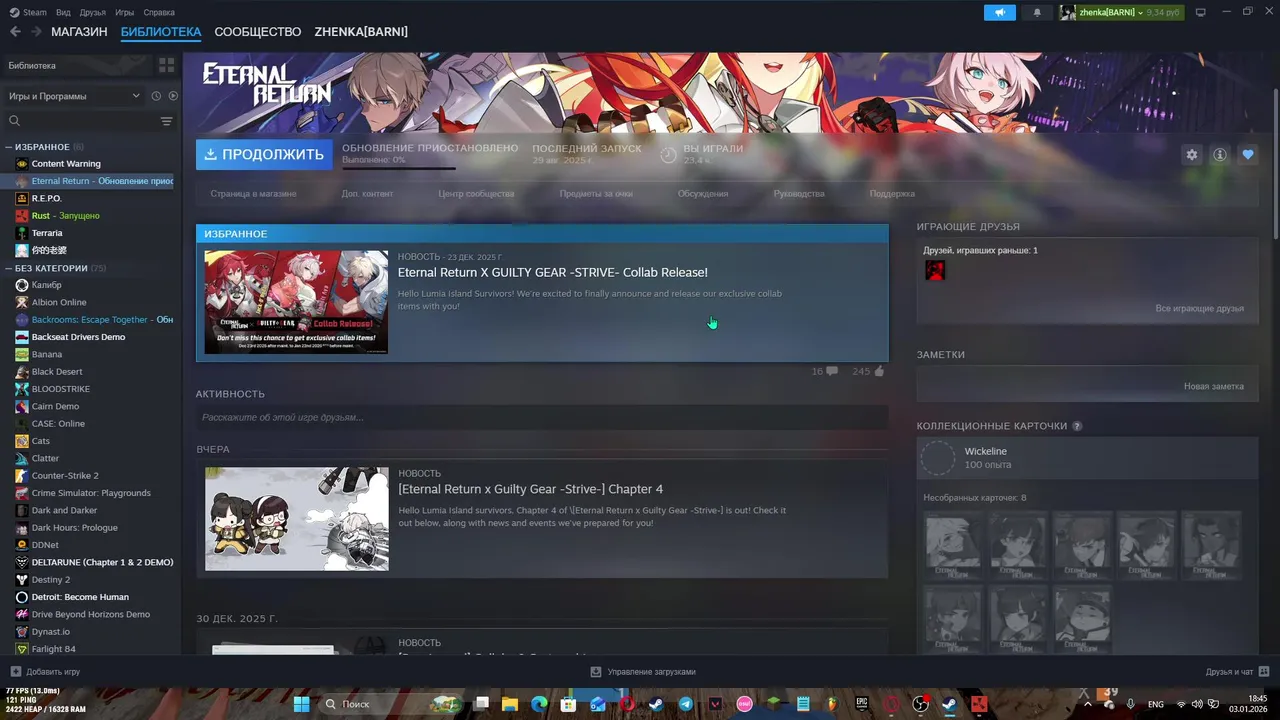The image size is (1280, 720).
Task: Open Предметы за очки link
Action: tap(596, 194)
